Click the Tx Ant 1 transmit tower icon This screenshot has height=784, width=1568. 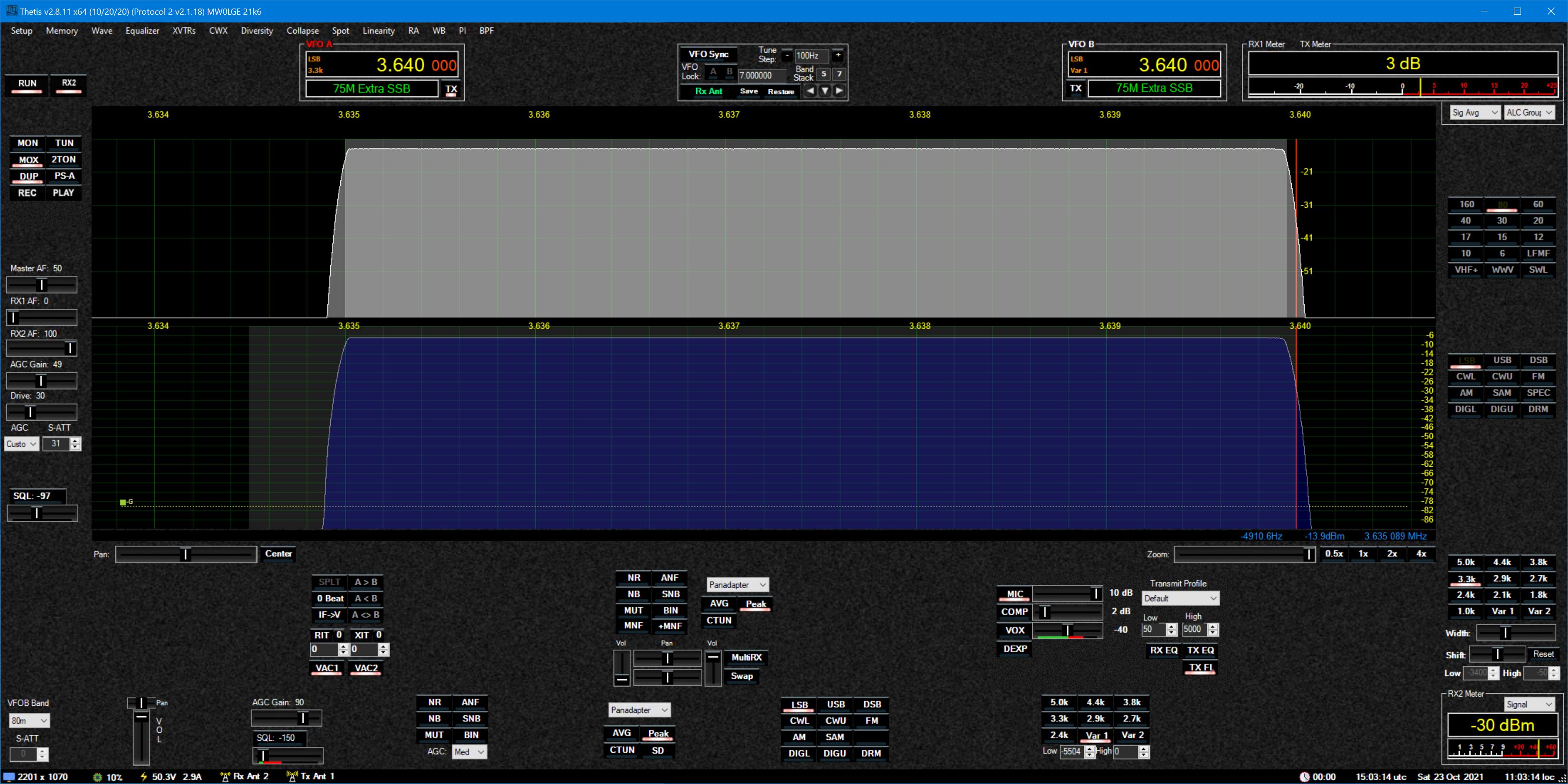(x=292, y=777)
